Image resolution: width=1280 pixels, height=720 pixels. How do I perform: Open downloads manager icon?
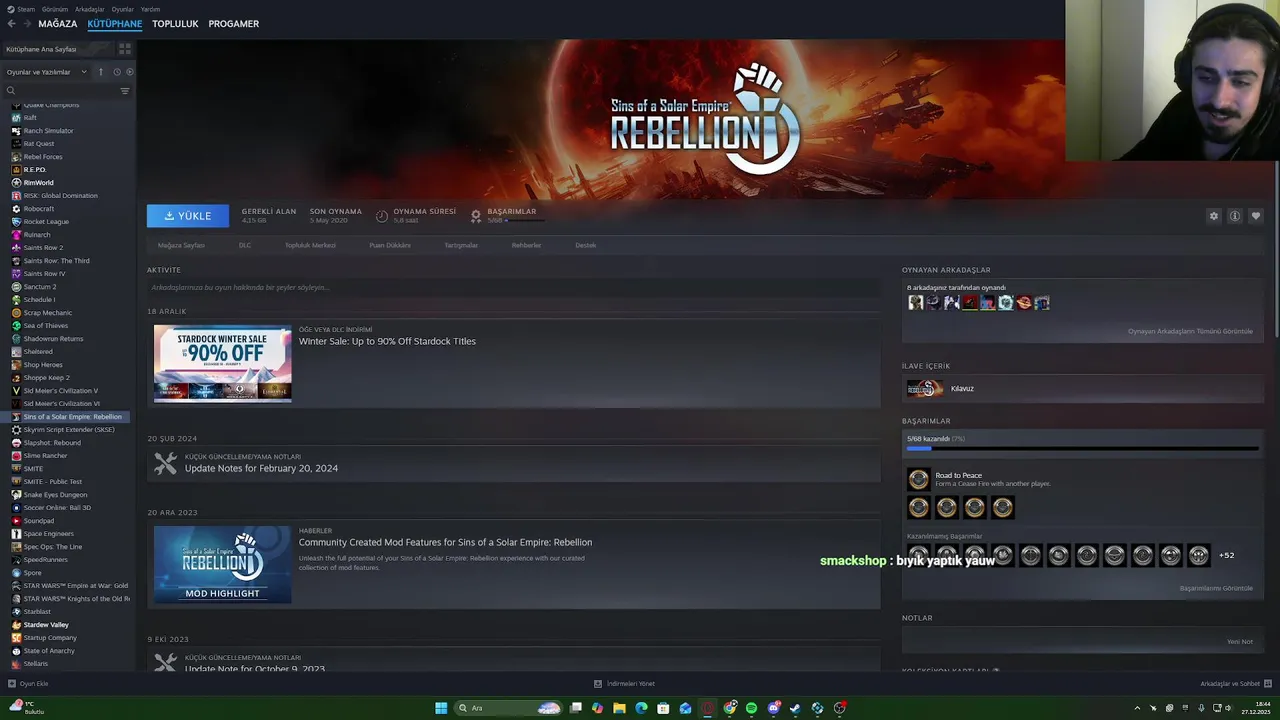(598, 684)
